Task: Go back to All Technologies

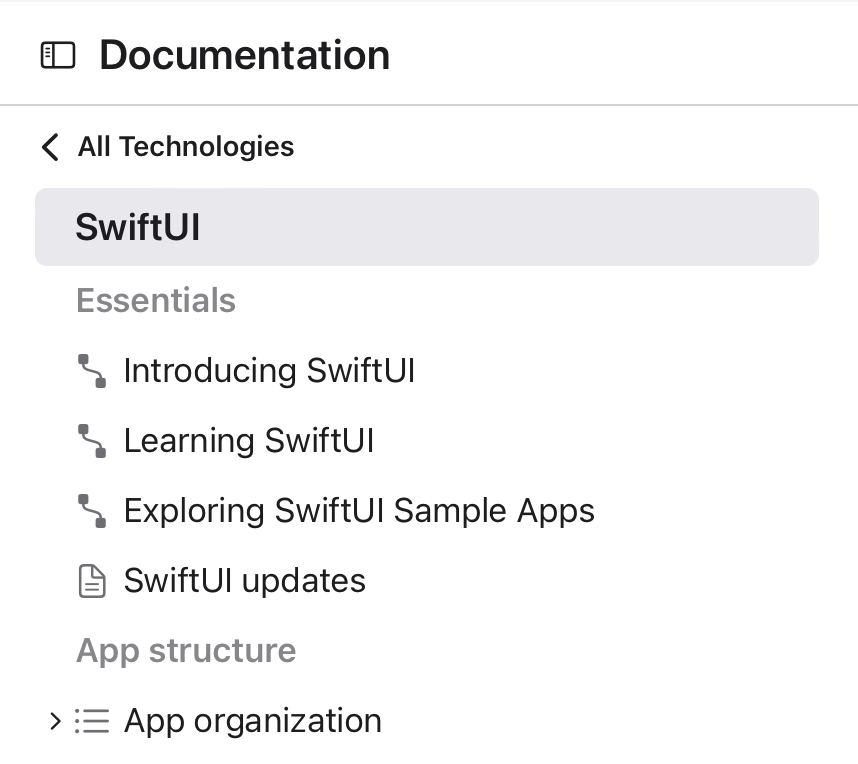Action: point(186,147)
